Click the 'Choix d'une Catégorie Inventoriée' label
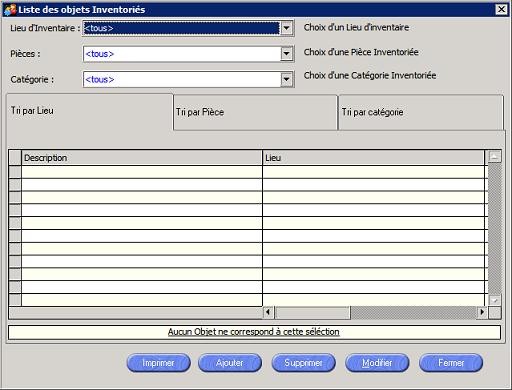The width and height of the screenshot is (512, 390). pyautogui.click(x=370, y=76)
